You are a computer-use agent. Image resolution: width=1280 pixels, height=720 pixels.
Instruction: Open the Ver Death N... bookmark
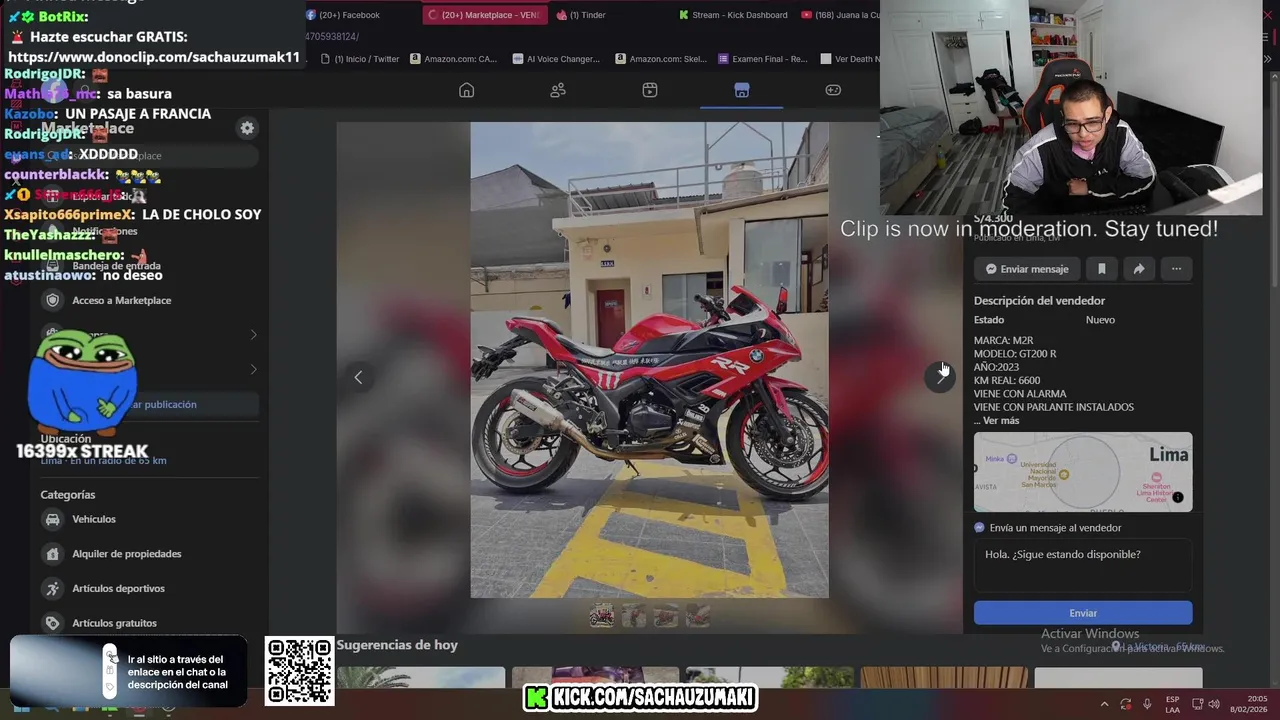click(850, 59)
